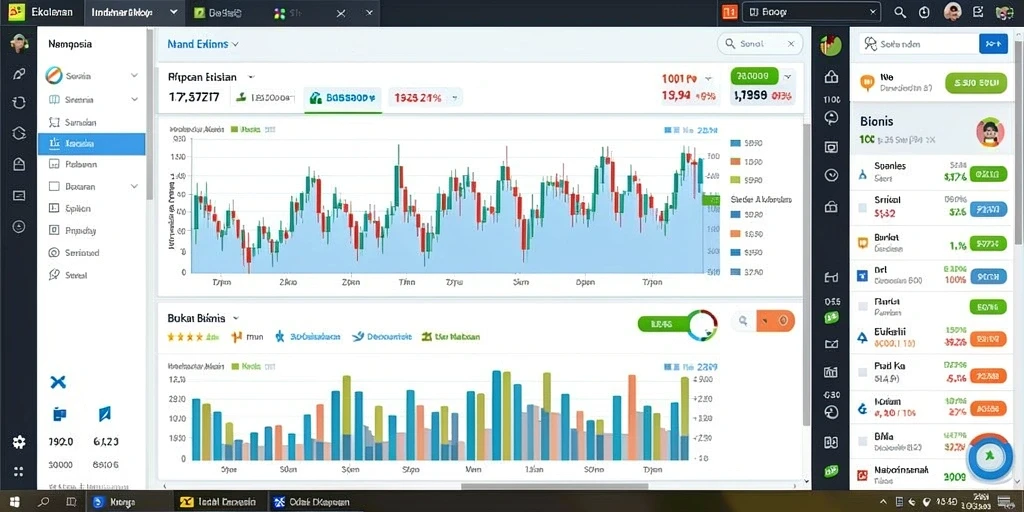Open the Sreal sidebar item
This screenshot has width=1024, height=512.
click(x=91, y=275)
